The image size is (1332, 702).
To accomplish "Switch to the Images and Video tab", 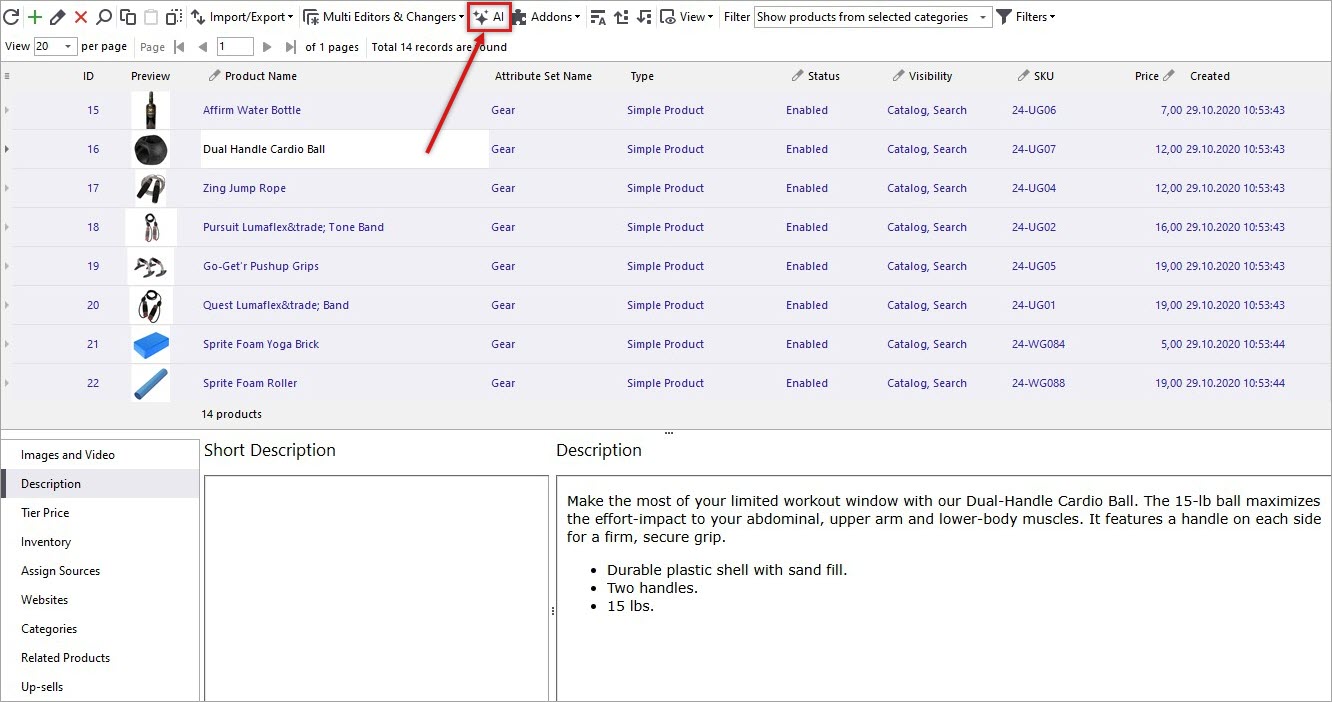I will point(68,454).
